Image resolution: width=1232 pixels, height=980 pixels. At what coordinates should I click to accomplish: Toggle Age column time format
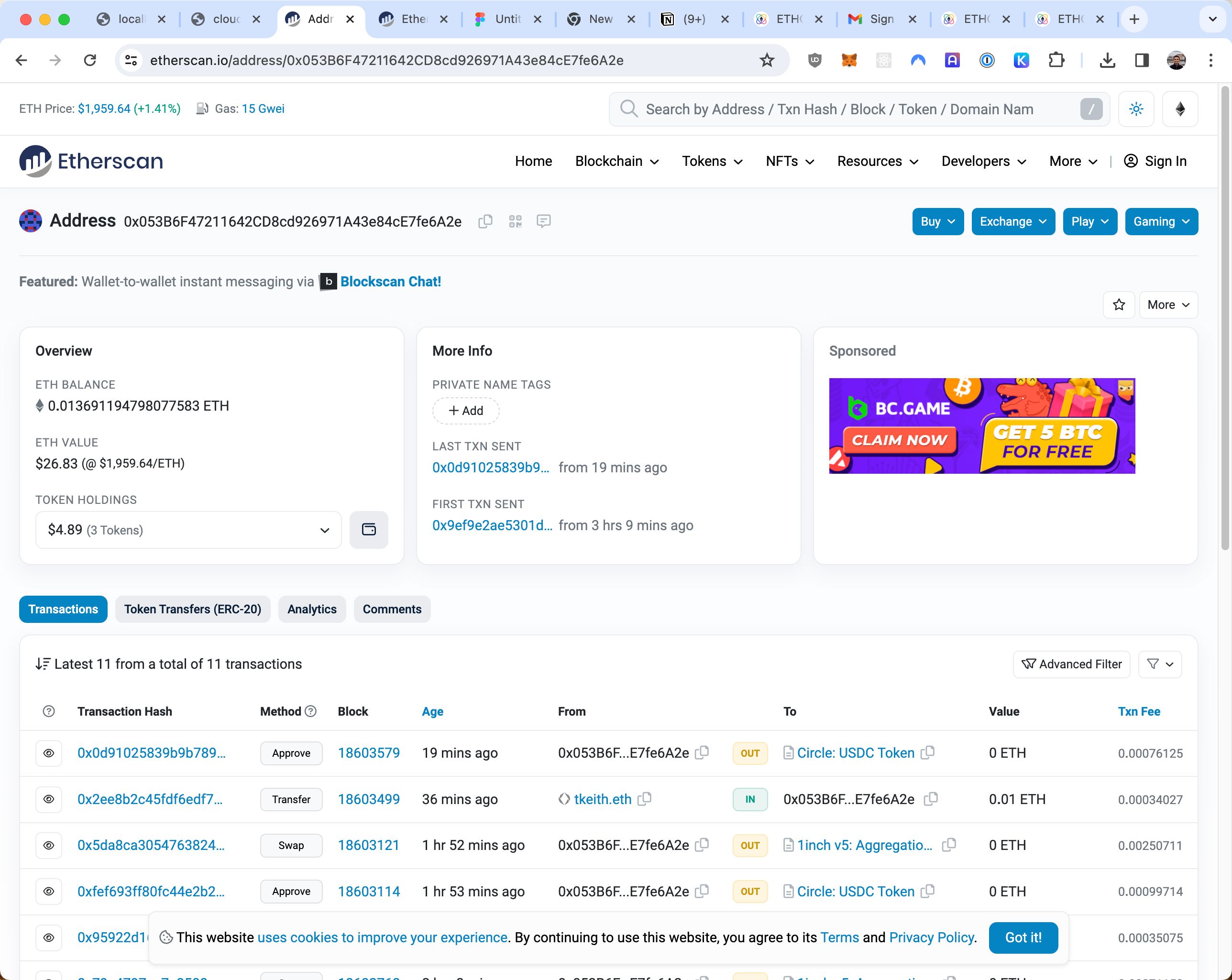click(432, 711)
